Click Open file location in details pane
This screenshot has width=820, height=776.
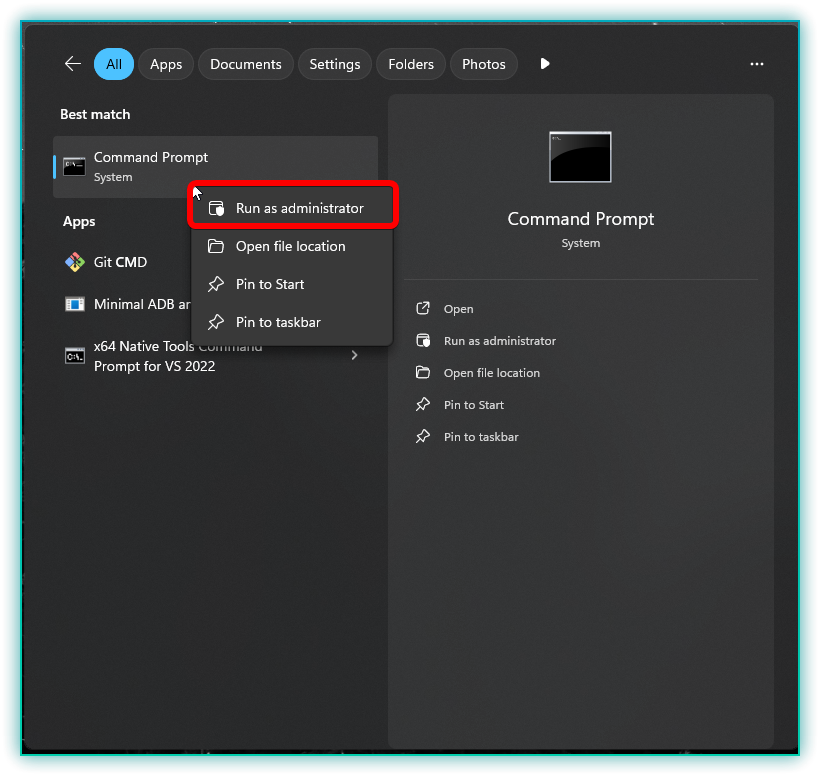pos(492,373)
